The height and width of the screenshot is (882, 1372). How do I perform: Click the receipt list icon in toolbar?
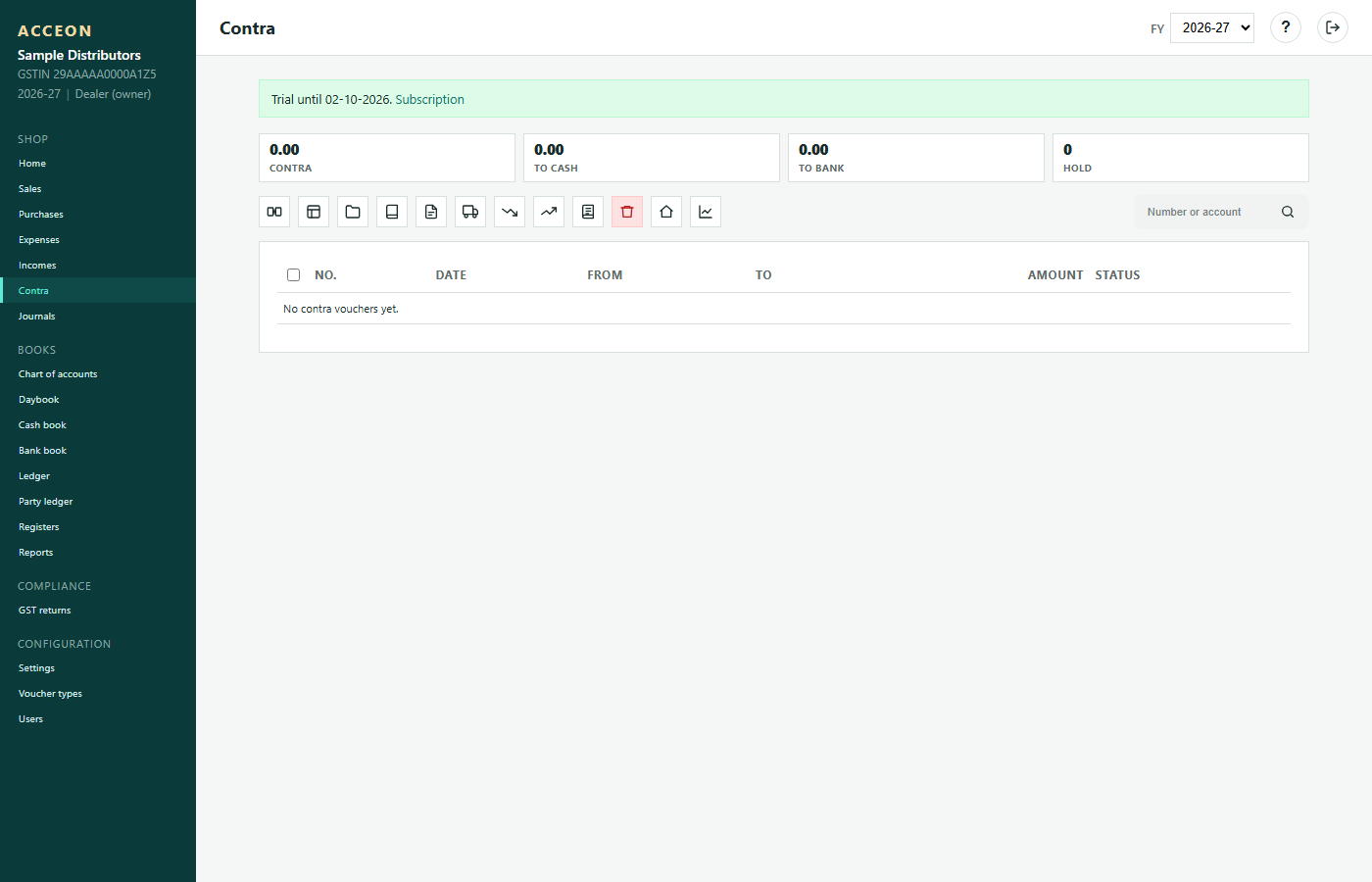(588, 212)
